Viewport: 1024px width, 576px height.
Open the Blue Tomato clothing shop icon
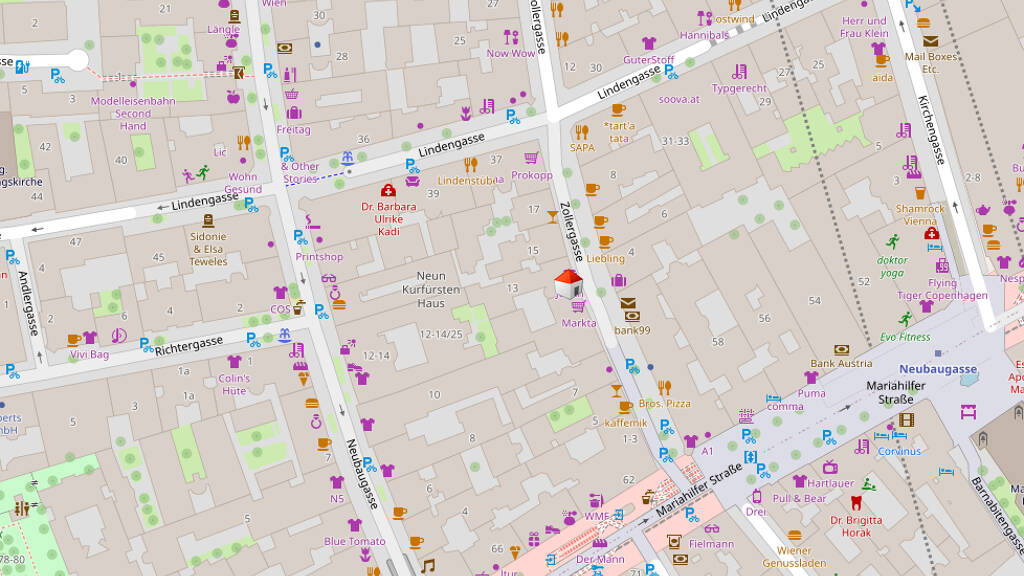[354, 525]
